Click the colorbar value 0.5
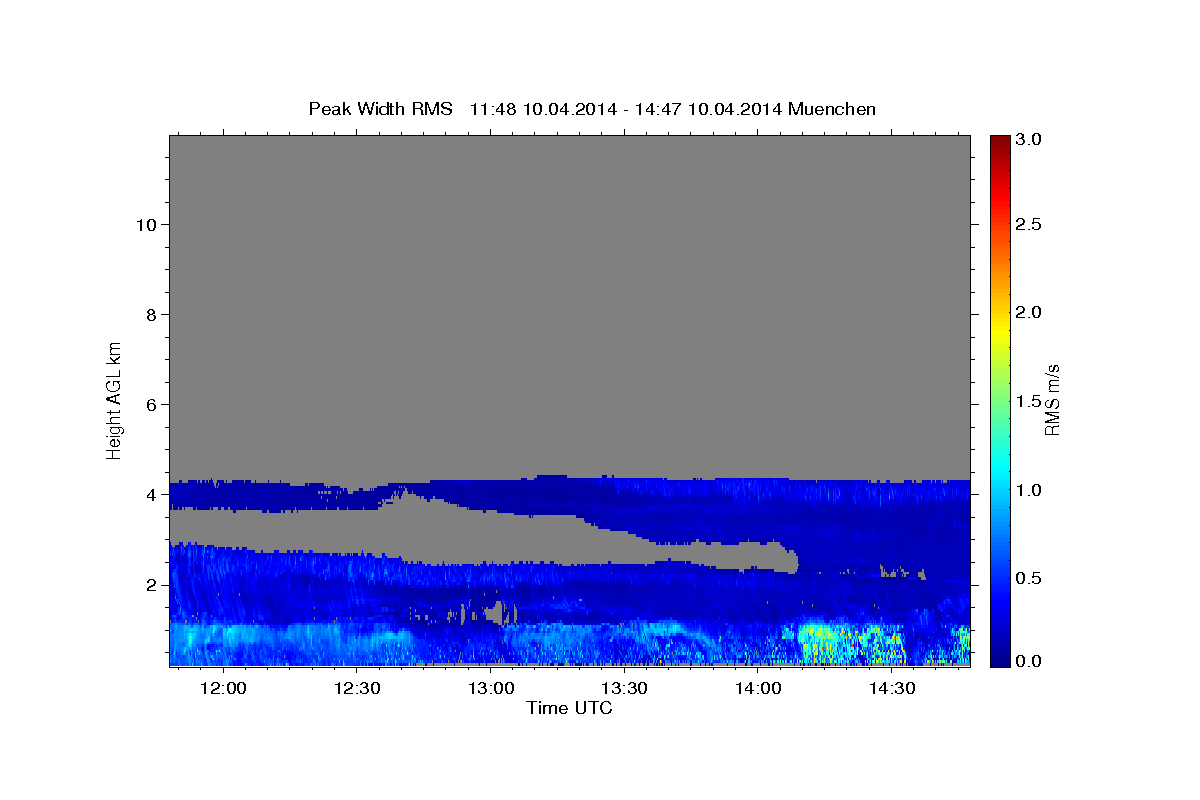 pos(1030,578)
